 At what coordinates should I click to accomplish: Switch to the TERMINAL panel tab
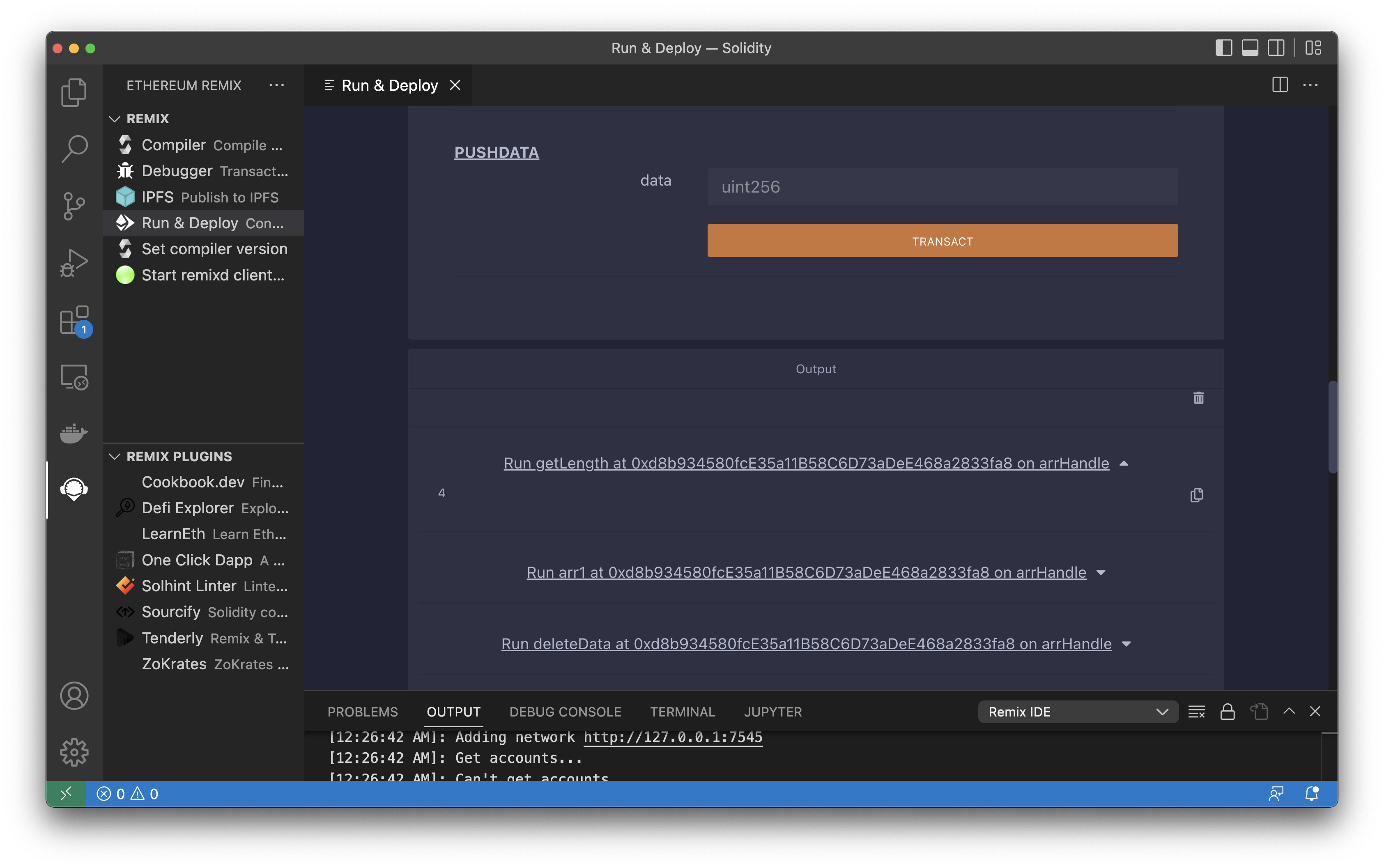point(682,712)
